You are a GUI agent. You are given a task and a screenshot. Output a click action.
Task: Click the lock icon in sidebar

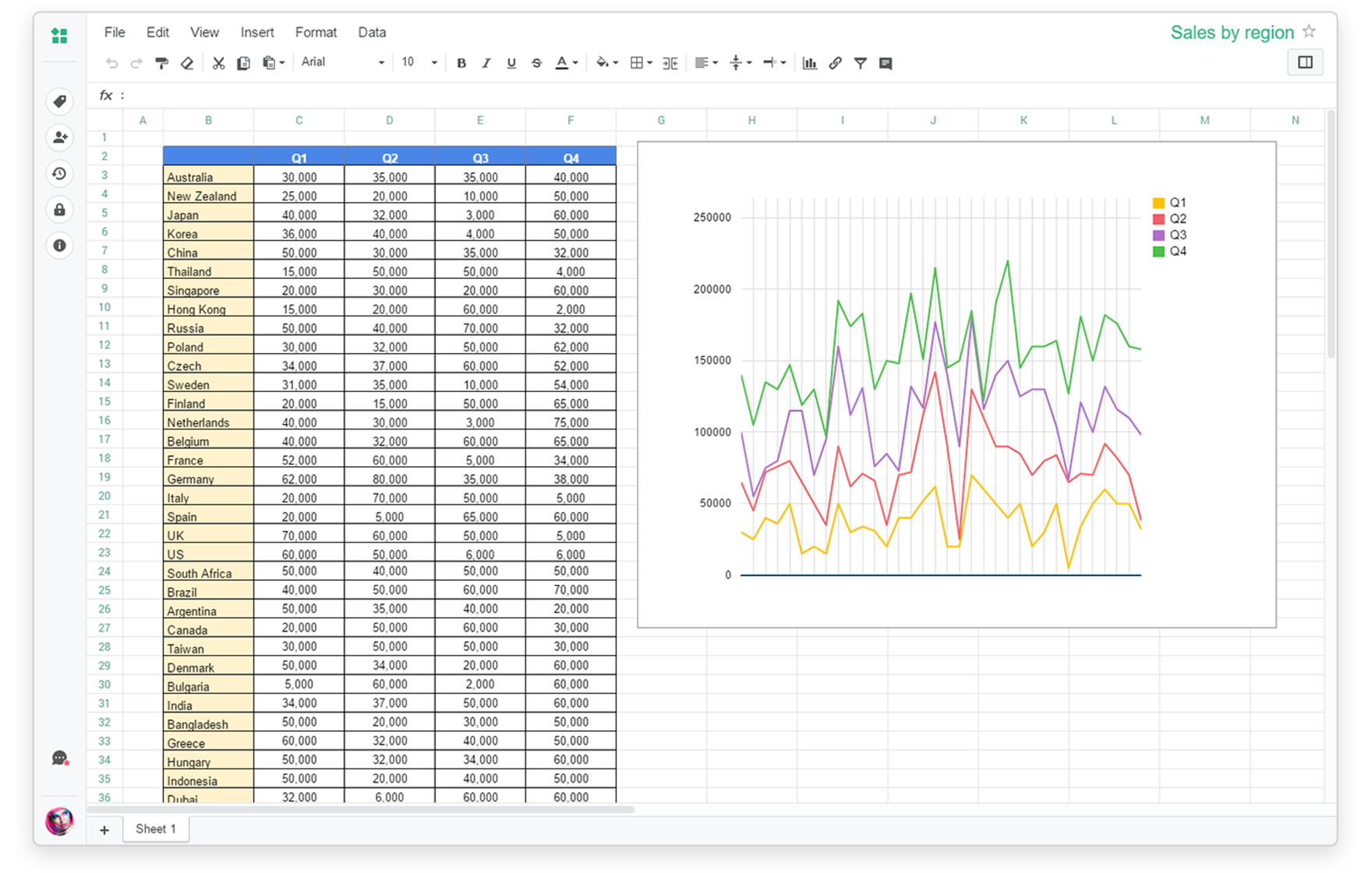coord(59,210)
